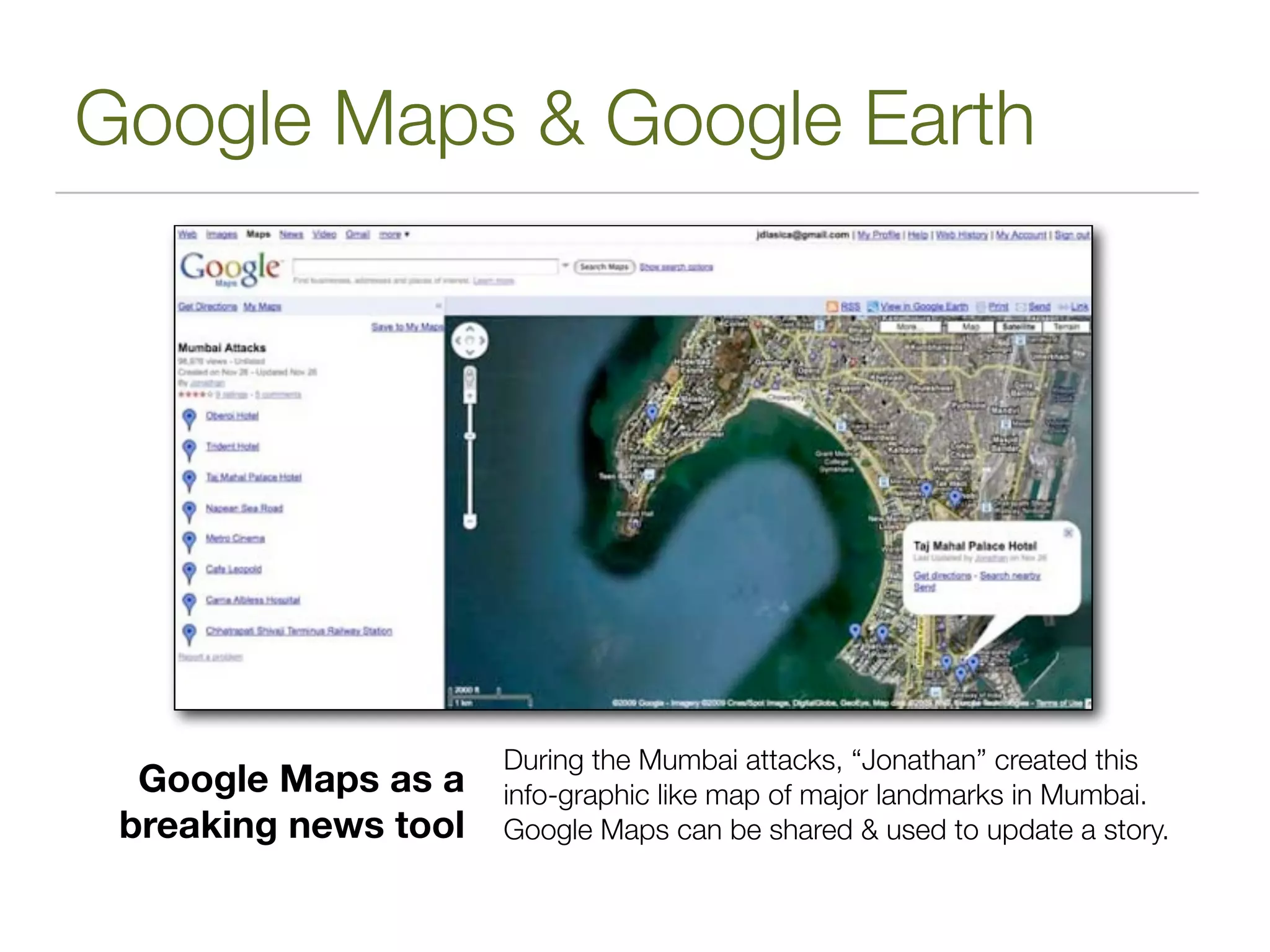Click the zoom-out button below slider
The width and height of the screenshot is (1270, 952).
pyautogui.click(x=470, y=522)
